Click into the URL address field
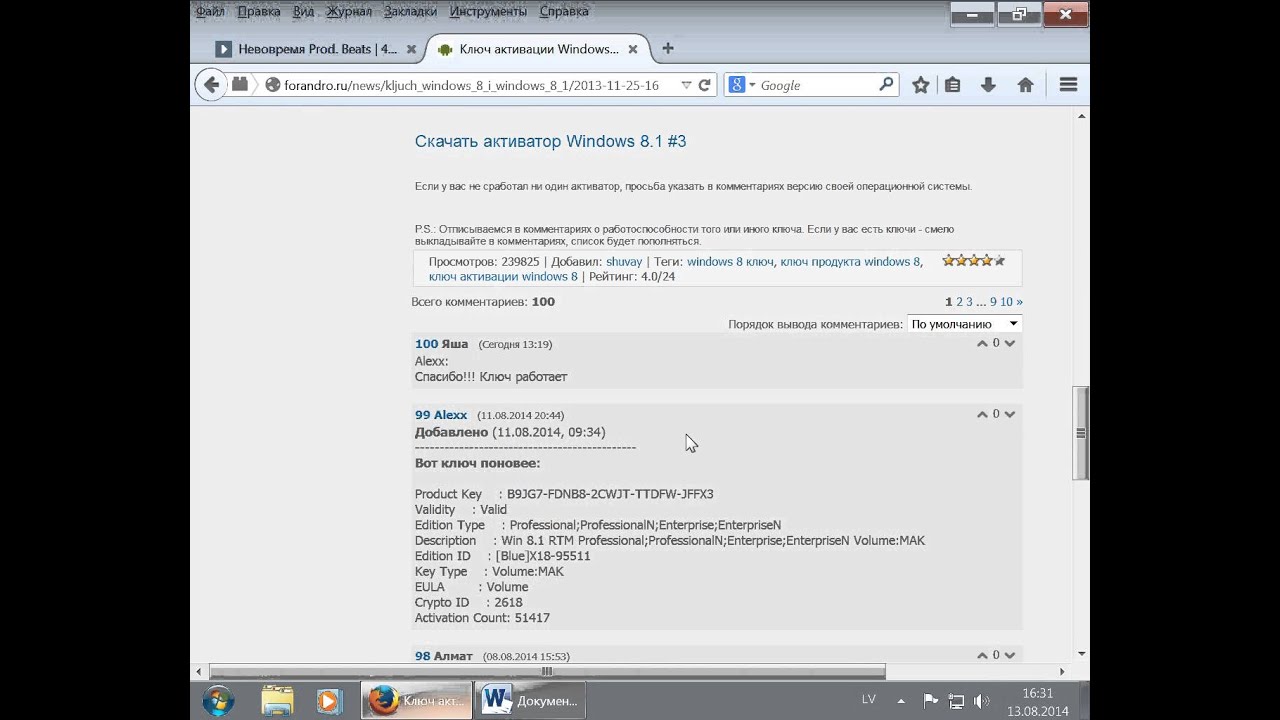This screenshot has height=720, width=1280. 470,85
